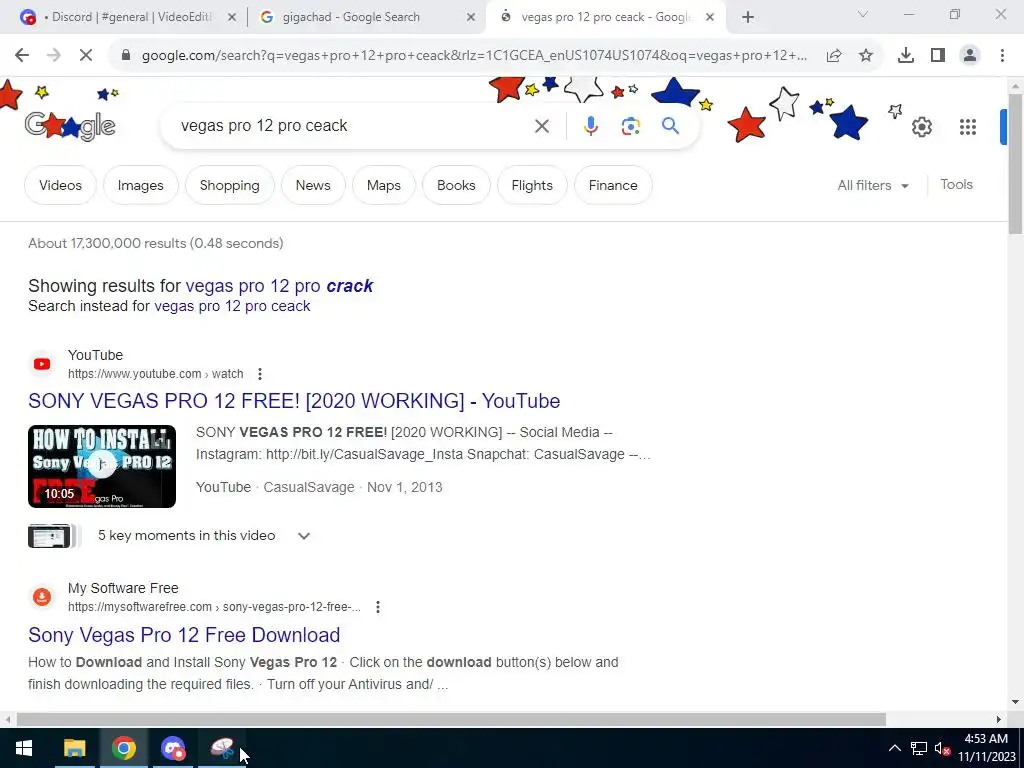Click the vertical page scrollbar
The height and width of the screenshot is (768, 1024).
click(1015, 163)
